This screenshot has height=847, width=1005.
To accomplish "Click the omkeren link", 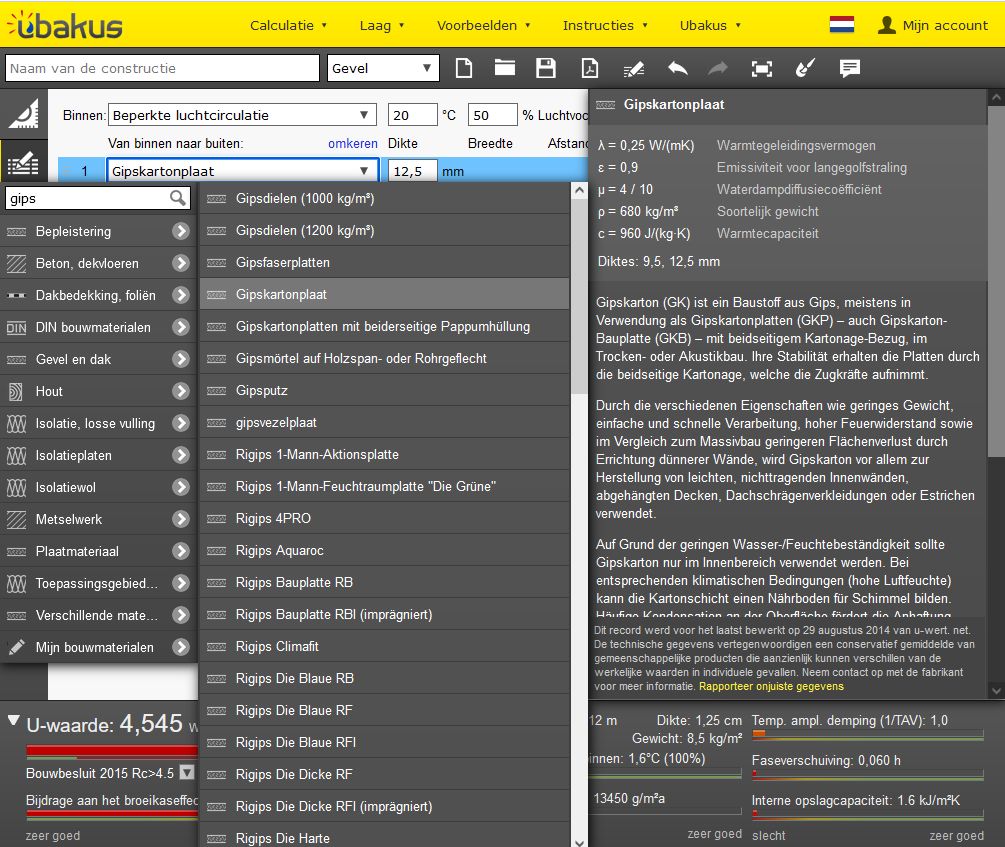I will coord(352,143).
